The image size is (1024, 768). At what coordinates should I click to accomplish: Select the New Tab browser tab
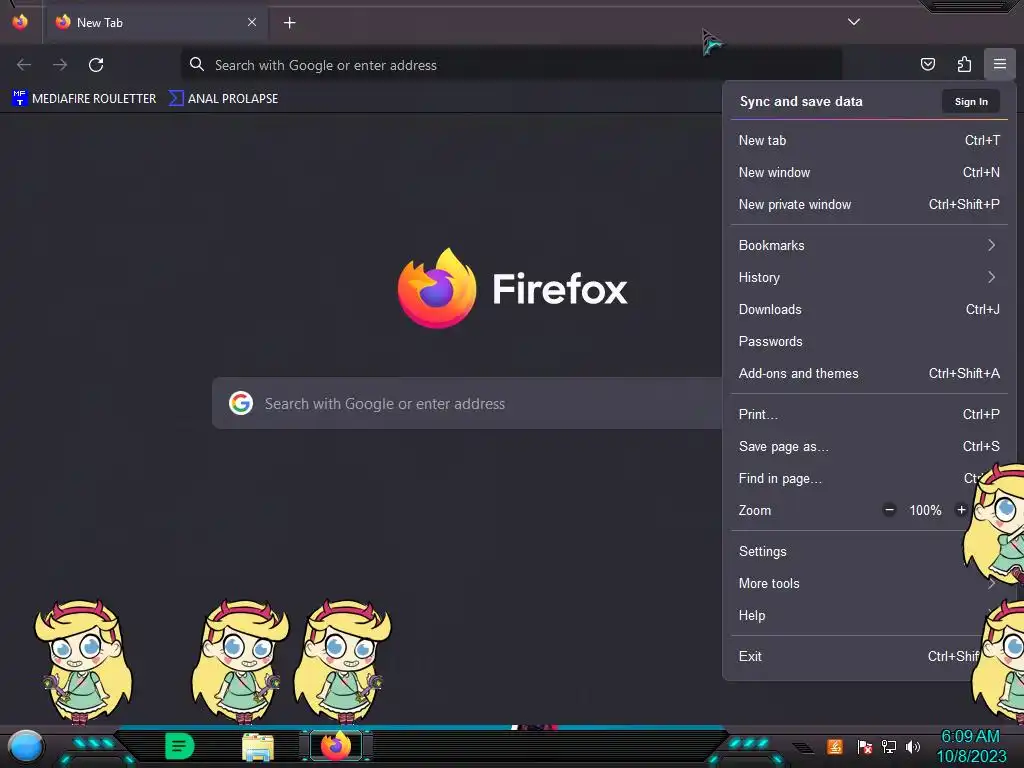click(x=155, y=22)
